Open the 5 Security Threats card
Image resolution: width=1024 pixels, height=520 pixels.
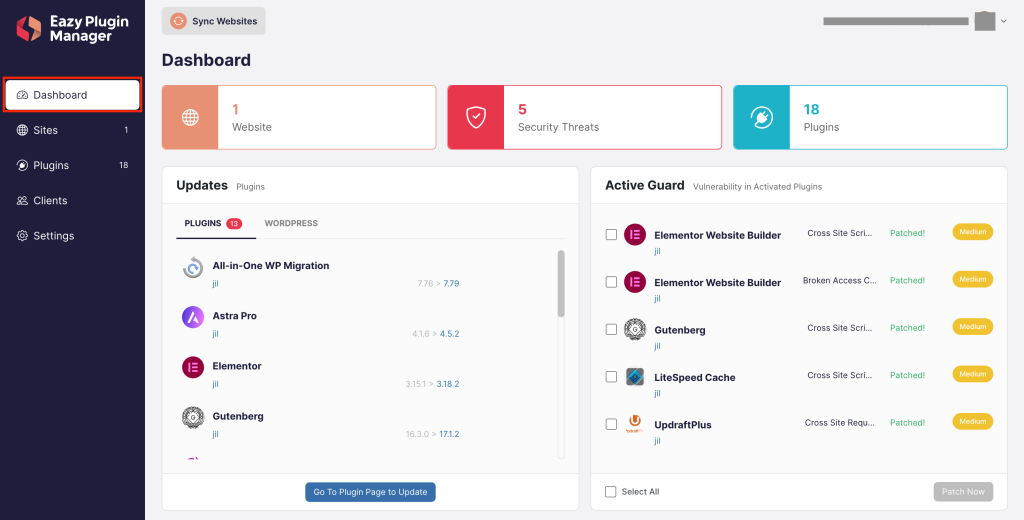[x=584, y=118]
